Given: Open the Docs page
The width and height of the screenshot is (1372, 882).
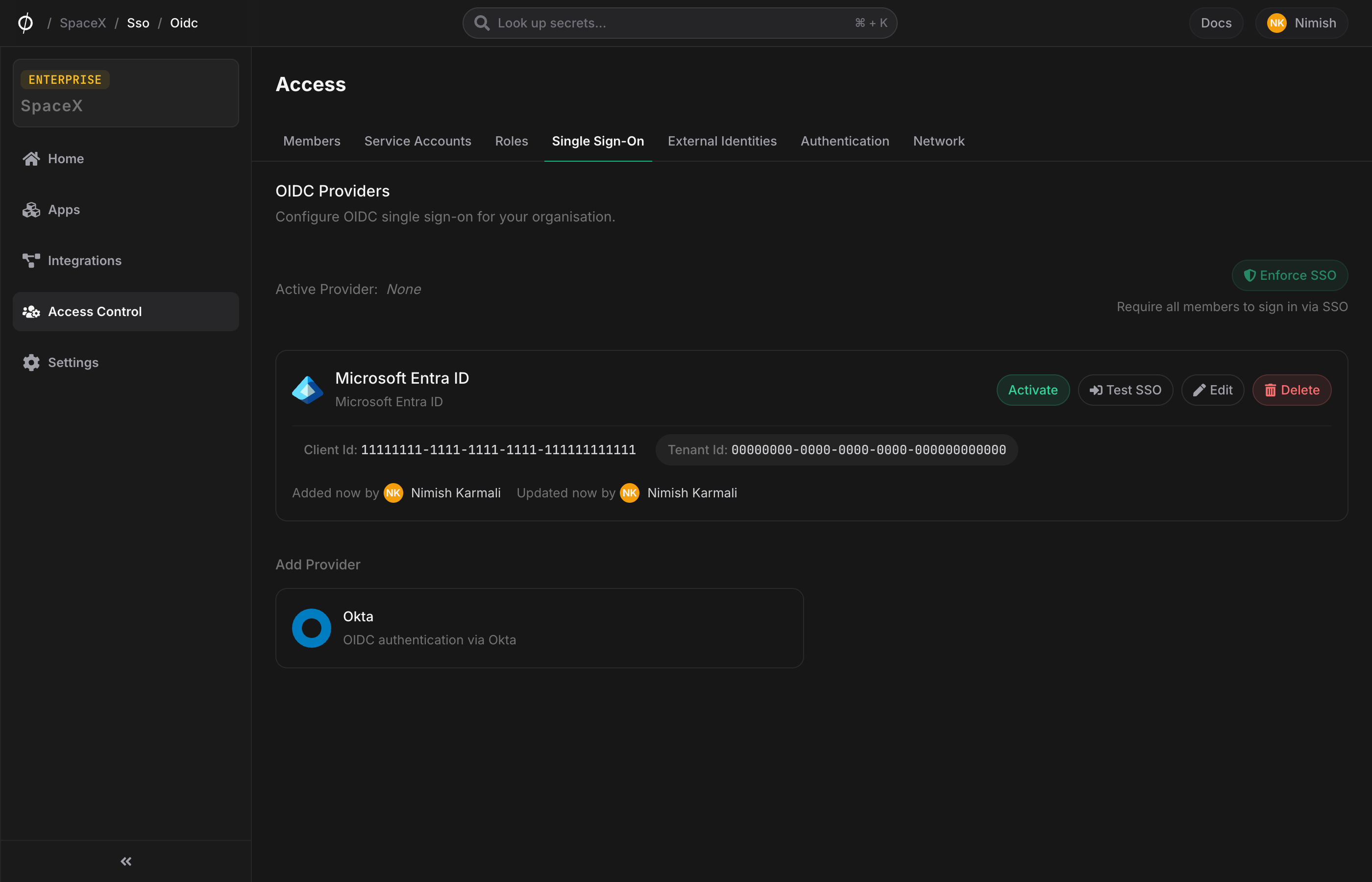Looking at the screenshot, I should pos(1216,23).
